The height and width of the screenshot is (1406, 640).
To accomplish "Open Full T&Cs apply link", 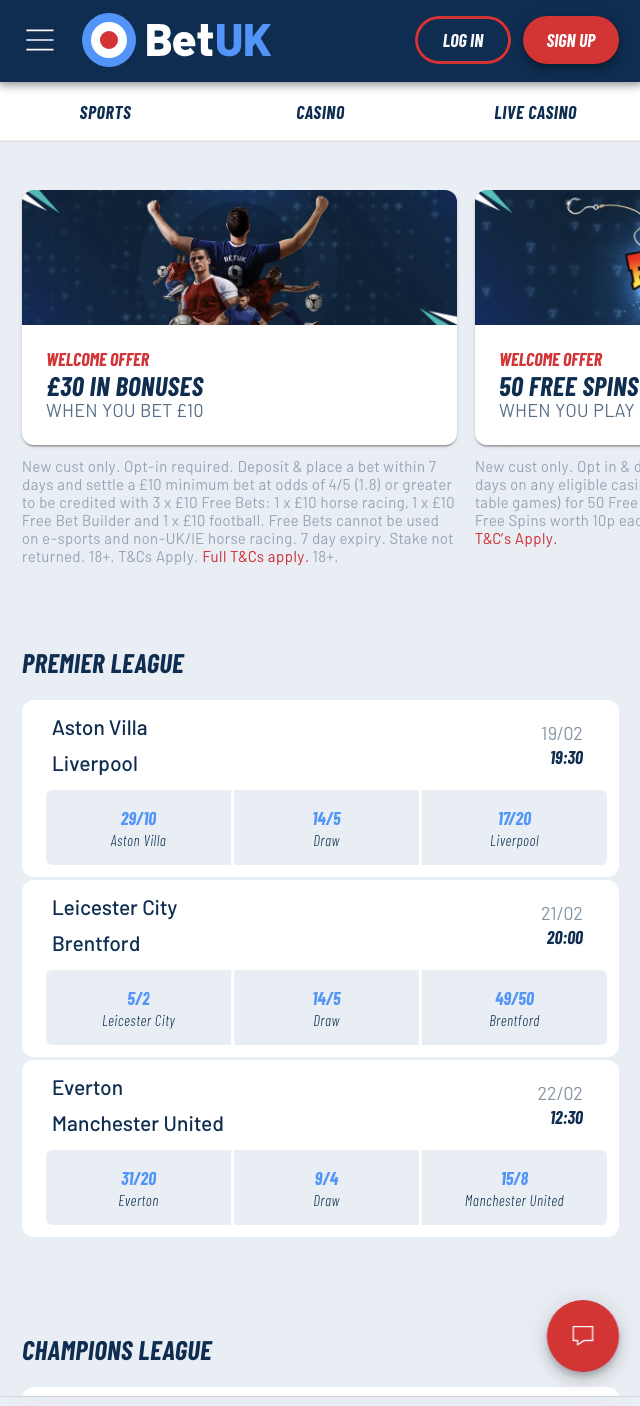I will coord(255,557).
